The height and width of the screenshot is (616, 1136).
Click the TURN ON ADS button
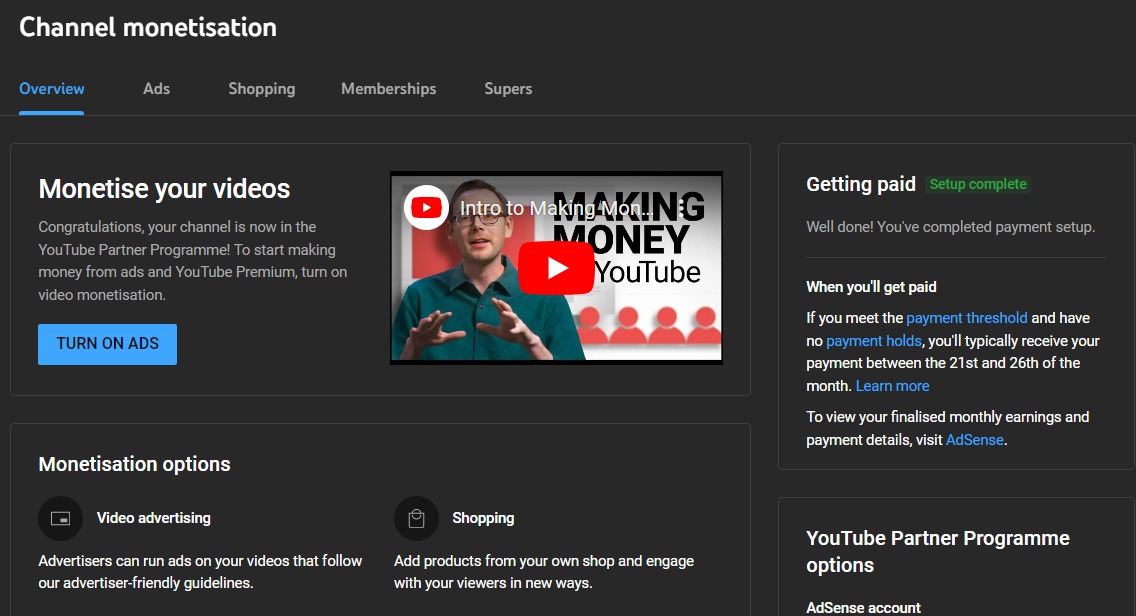107,344
